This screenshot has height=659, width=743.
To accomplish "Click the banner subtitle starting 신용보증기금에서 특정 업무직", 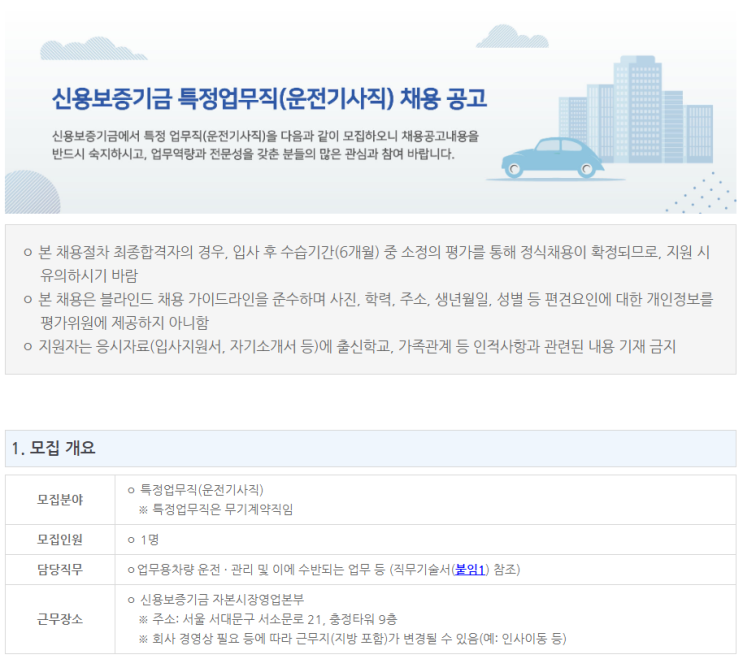I will click(x=265, y=136).
